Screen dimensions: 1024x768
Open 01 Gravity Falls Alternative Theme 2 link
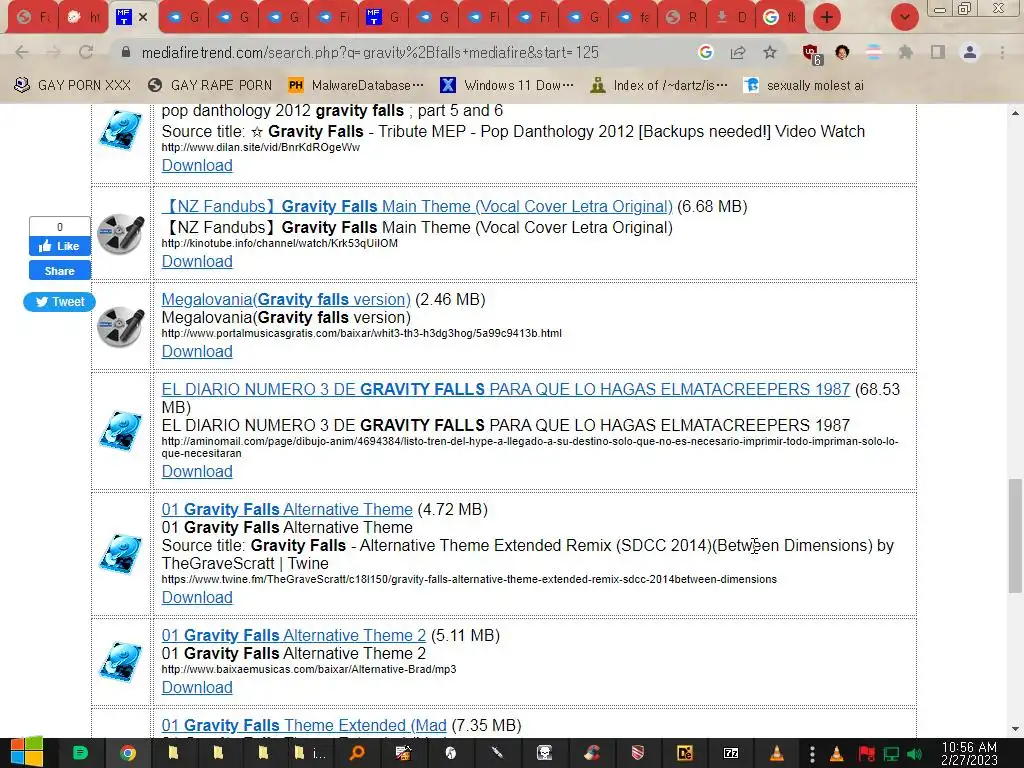pyautogui.click(x=293, y=635)
